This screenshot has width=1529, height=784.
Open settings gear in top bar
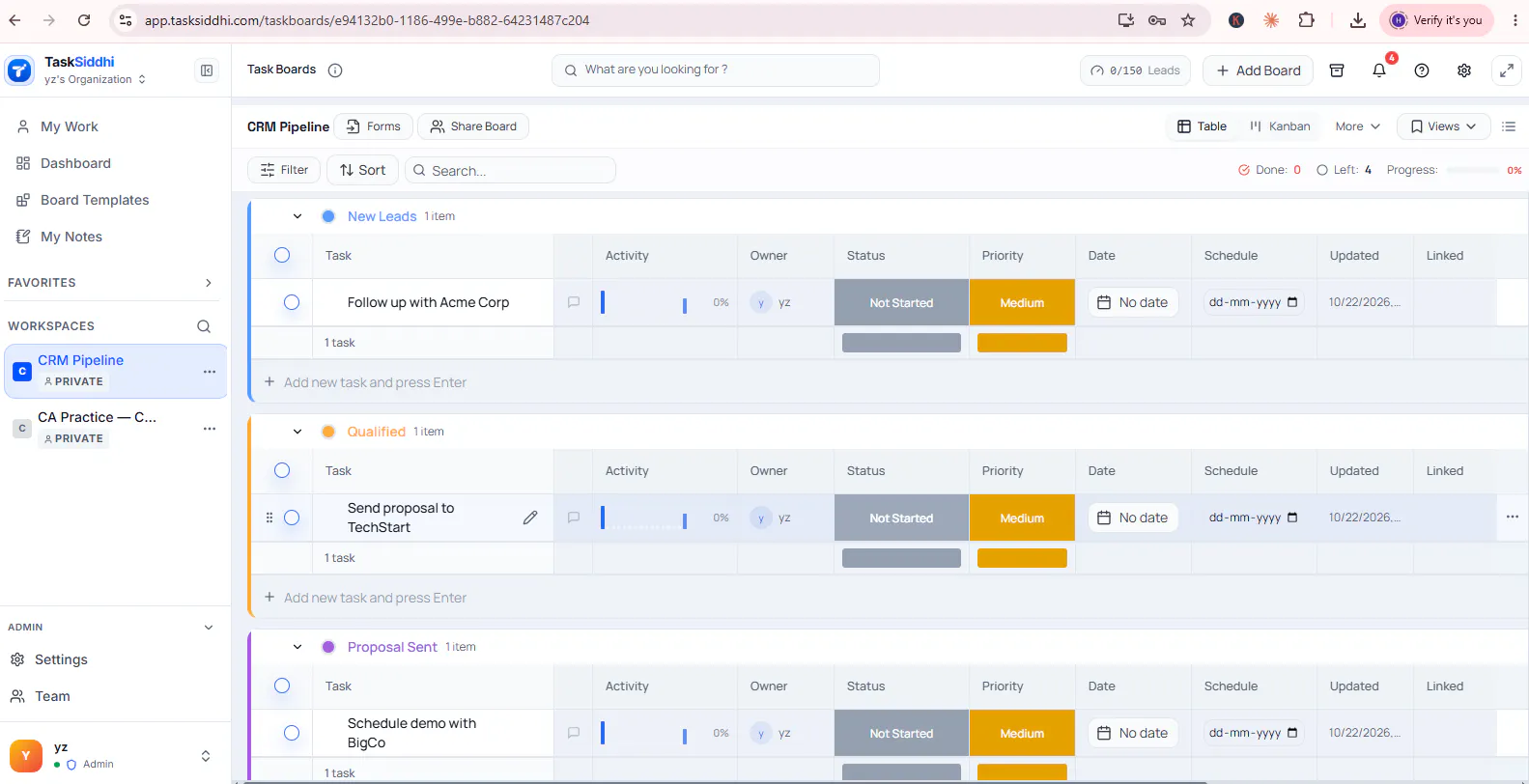pos(1464,70)
